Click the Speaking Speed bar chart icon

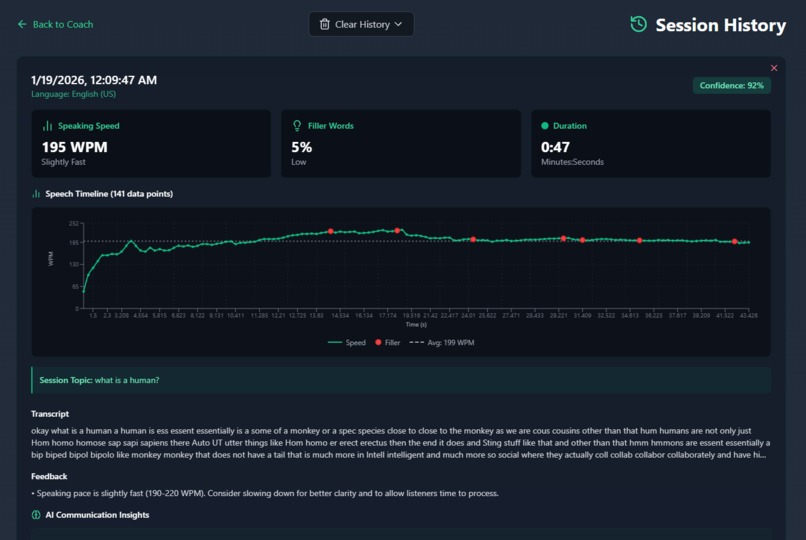click(47, 126)
